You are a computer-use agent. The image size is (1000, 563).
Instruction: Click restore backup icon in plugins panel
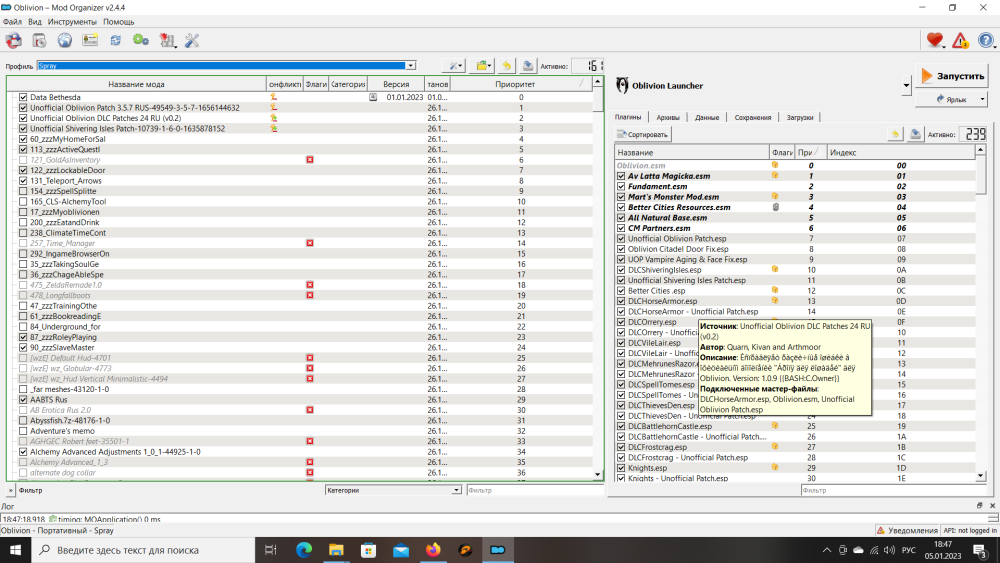pos(895,134)
